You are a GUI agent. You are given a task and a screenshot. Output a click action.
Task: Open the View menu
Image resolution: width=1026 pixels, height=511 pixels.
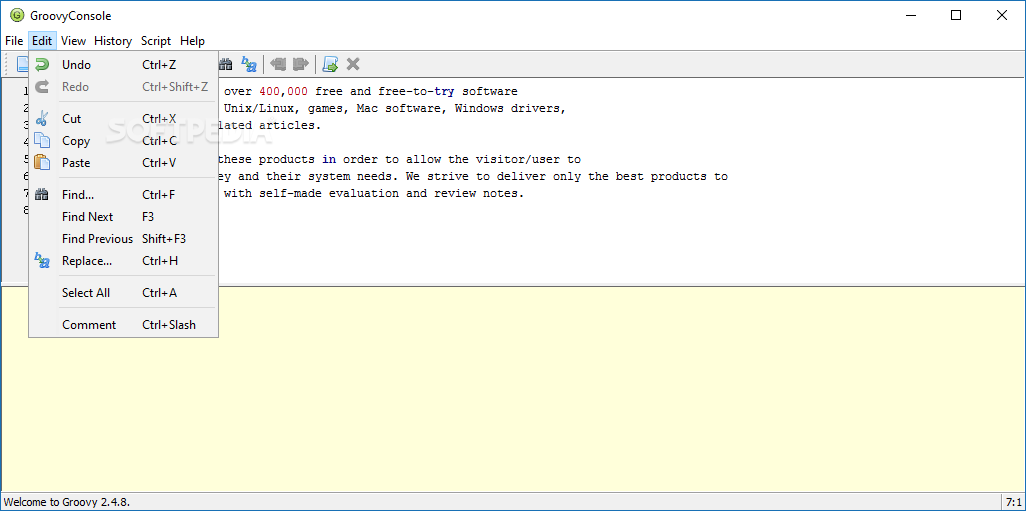coord(73,41)
